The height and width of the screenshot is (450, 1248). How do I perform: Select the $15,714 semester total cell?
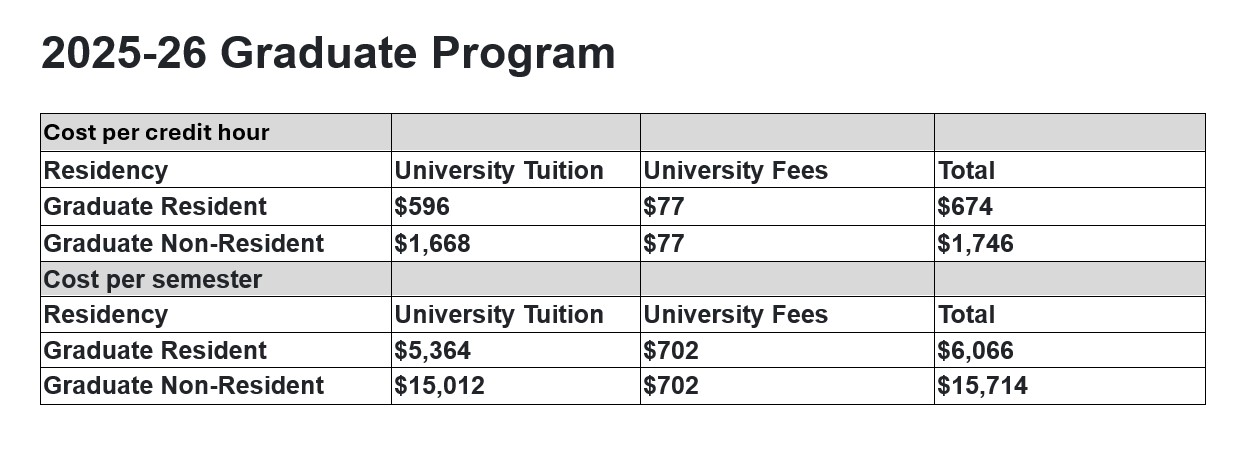click(982, 386)
